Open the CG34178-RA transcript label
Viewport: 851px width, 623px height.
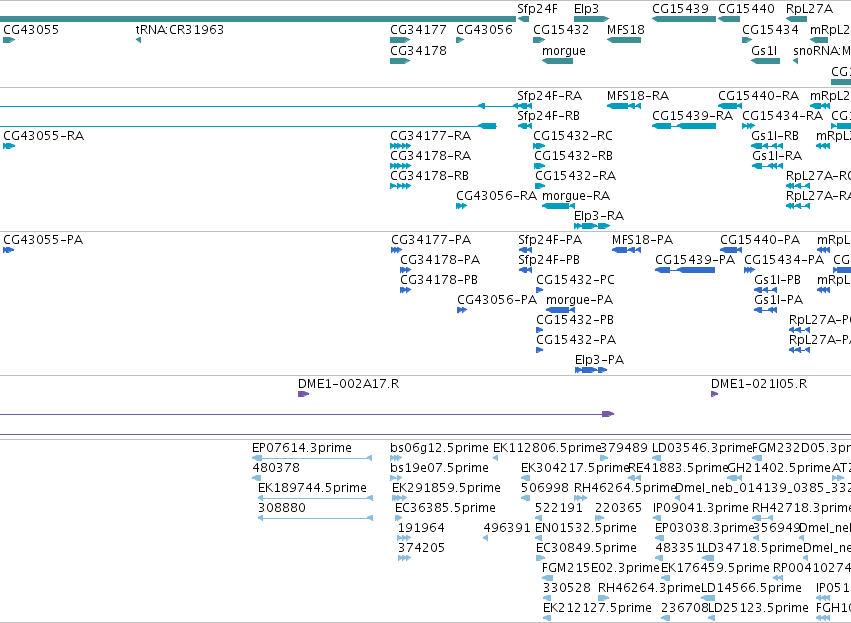(x=430, y=156)
